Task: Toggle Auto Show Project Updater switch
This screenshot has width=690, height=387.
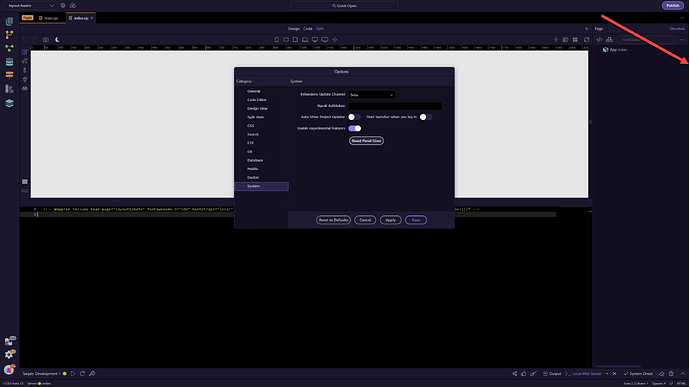Action: coord(354,117)
